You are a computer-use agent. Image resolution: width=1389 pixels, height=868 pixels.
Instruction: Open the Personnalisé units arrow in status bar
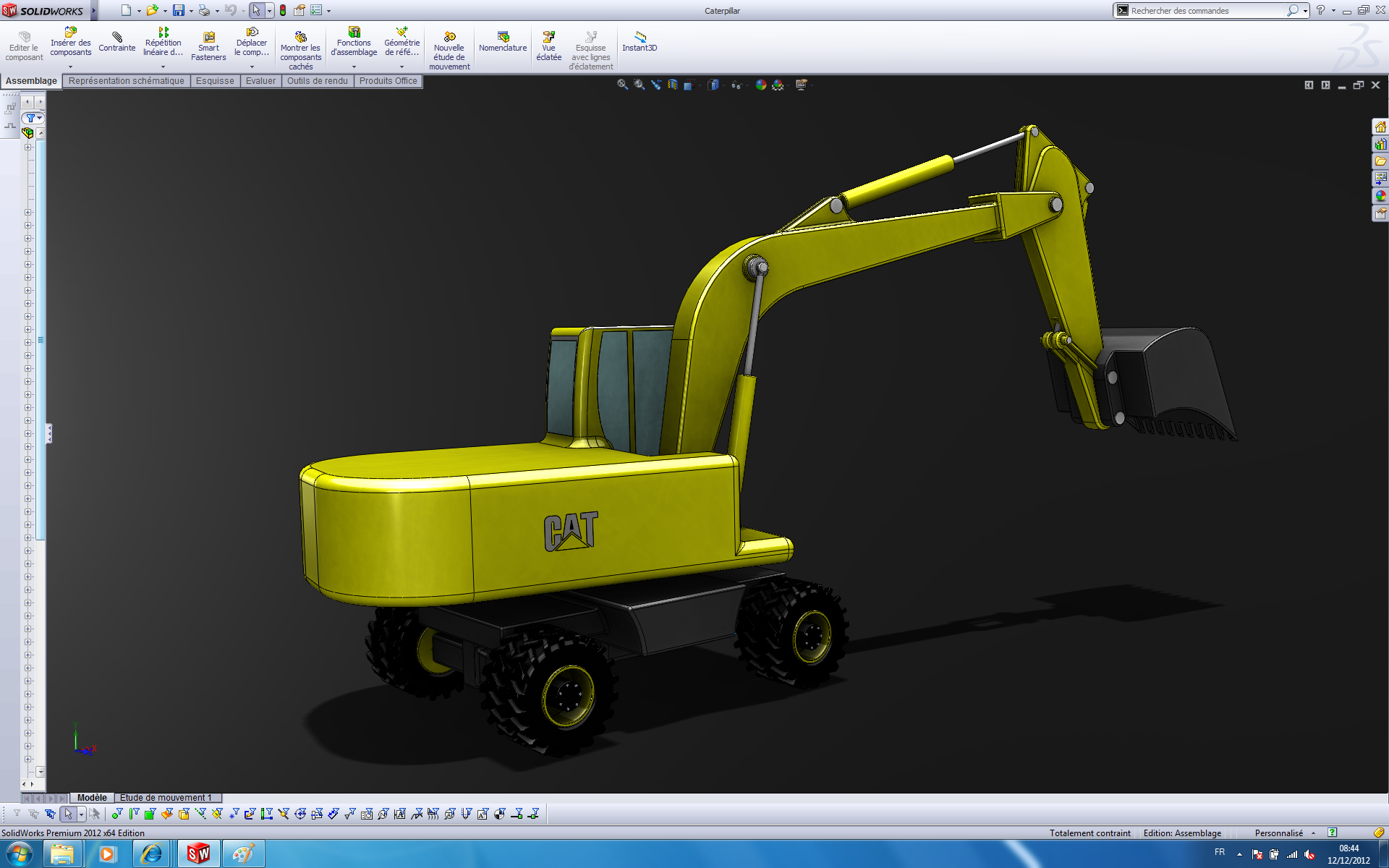[x=1313, y=833]
